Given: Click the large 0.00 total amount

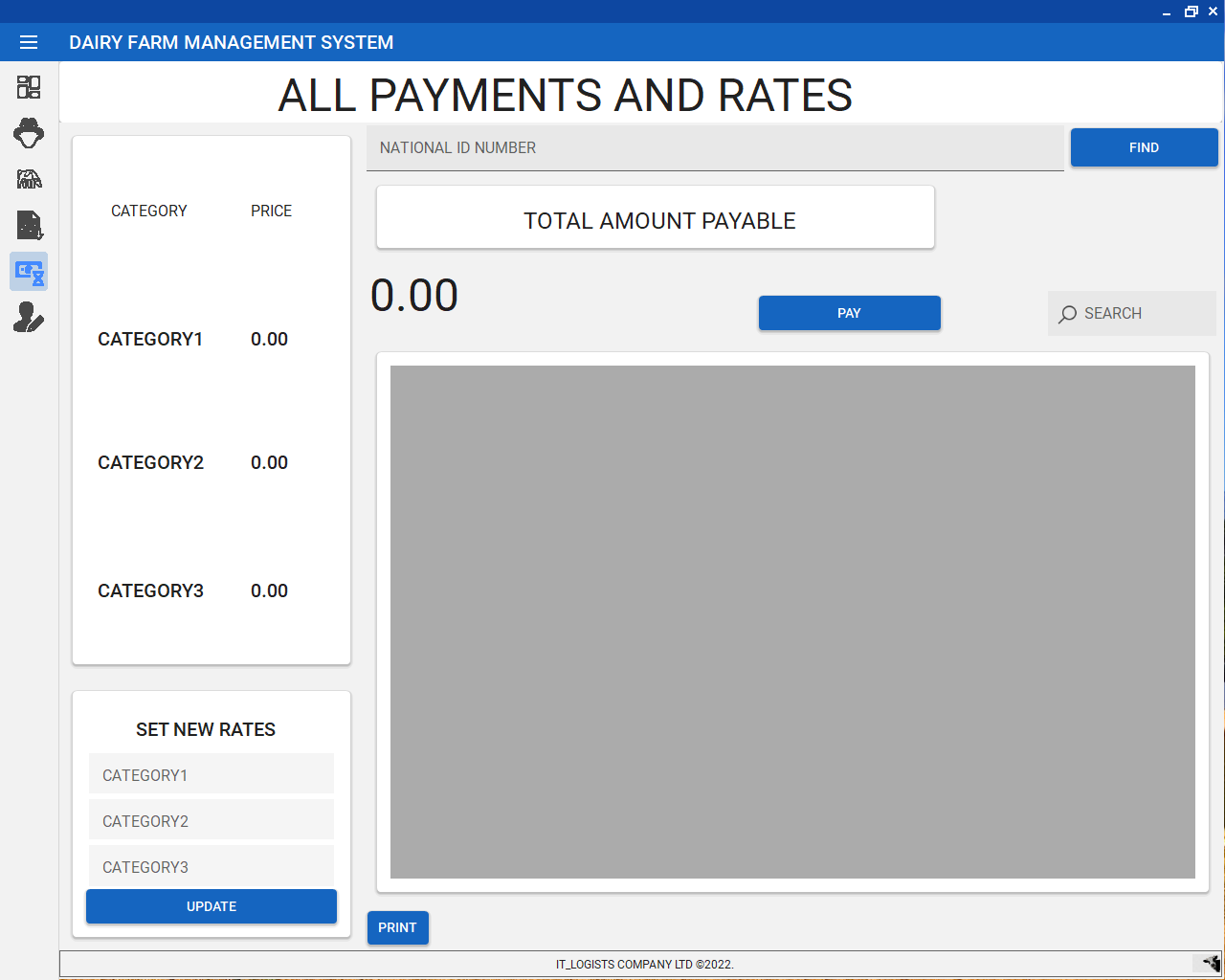Looking at the screenshot, I should (x=414, y=295).
